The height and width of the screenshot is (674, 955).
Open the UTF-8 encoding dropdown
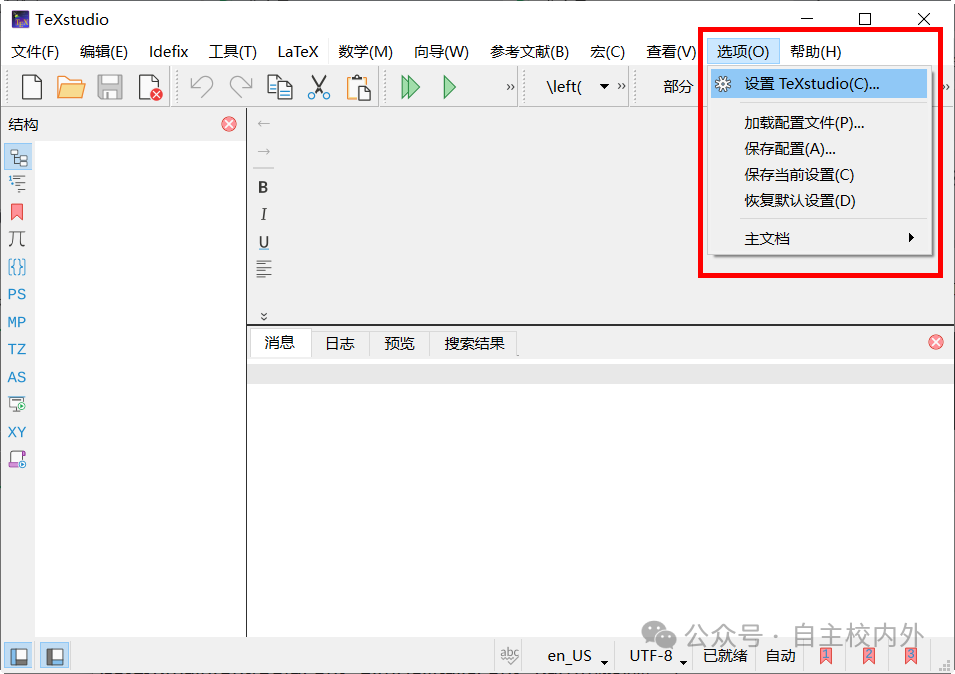[658, 656]
